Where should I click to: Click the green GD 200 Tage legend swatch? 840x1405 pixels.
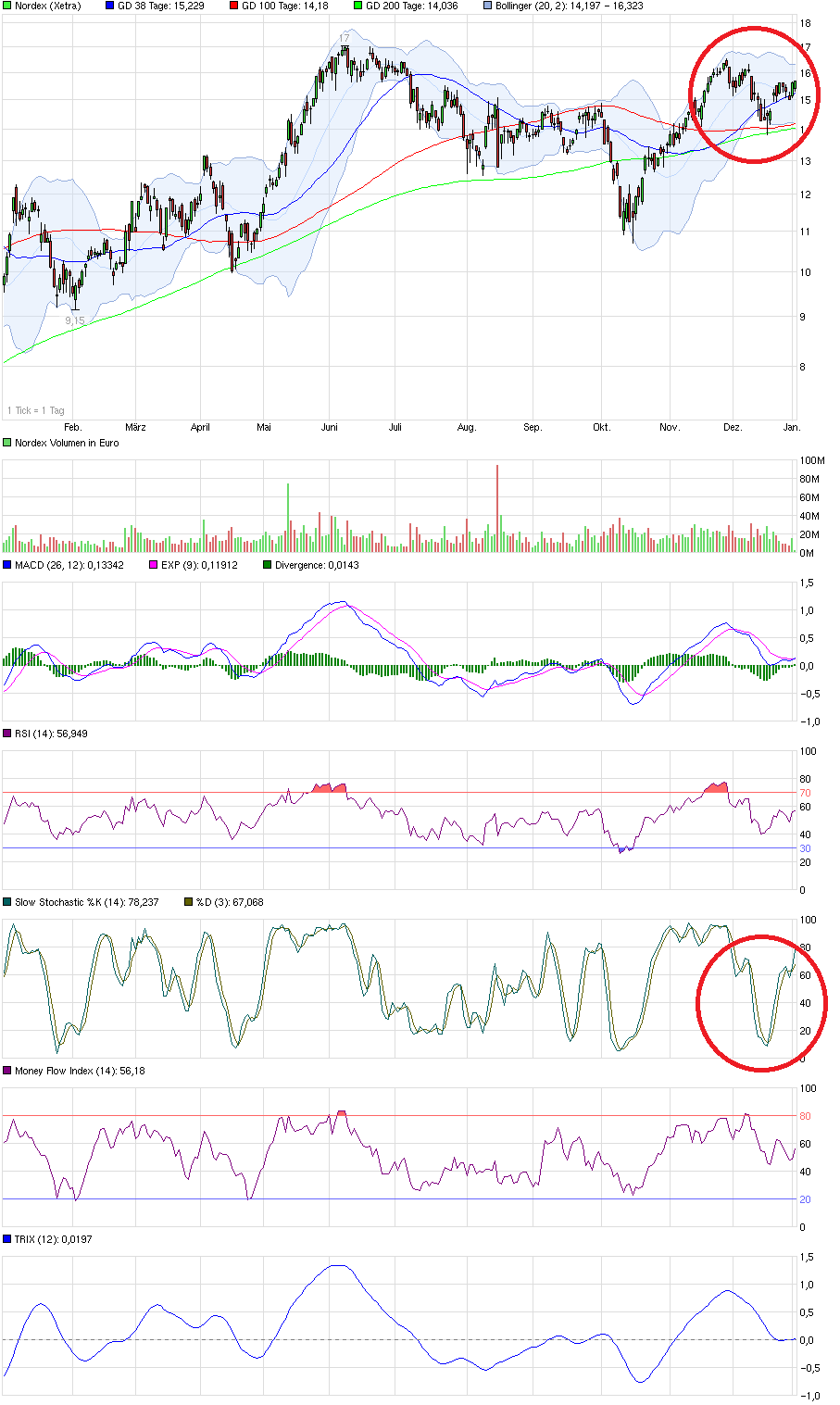(x=358, y=6)
